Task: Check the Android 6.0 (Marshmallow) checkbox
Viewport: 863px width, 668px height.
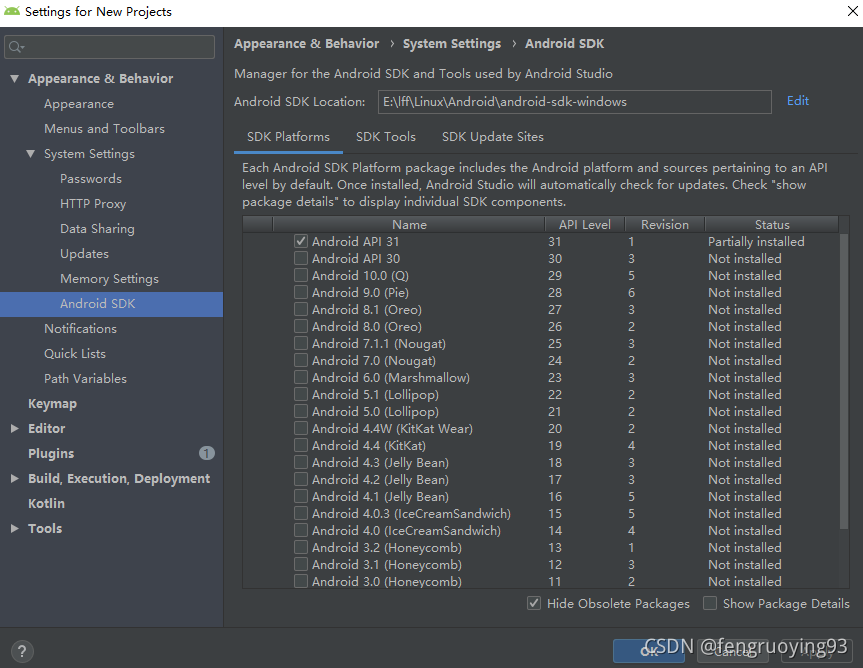Action: (301, 378)
